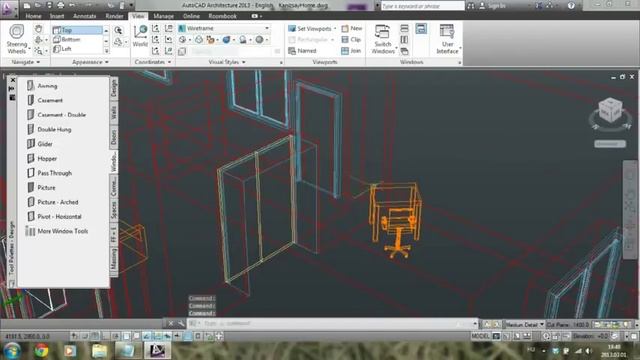Click the New viewport icon
This screenshot has width=640, height=360.
[345, 29]
